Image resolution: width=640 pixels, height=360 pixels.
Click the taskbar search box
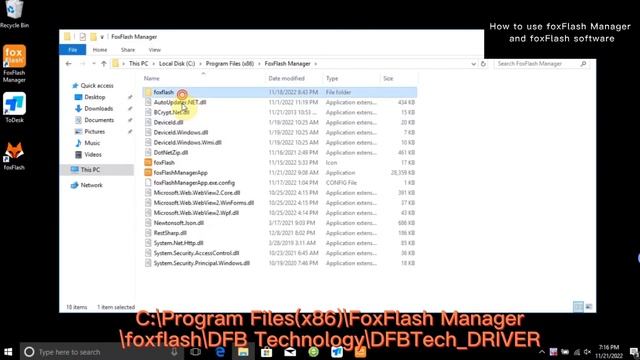101,352
